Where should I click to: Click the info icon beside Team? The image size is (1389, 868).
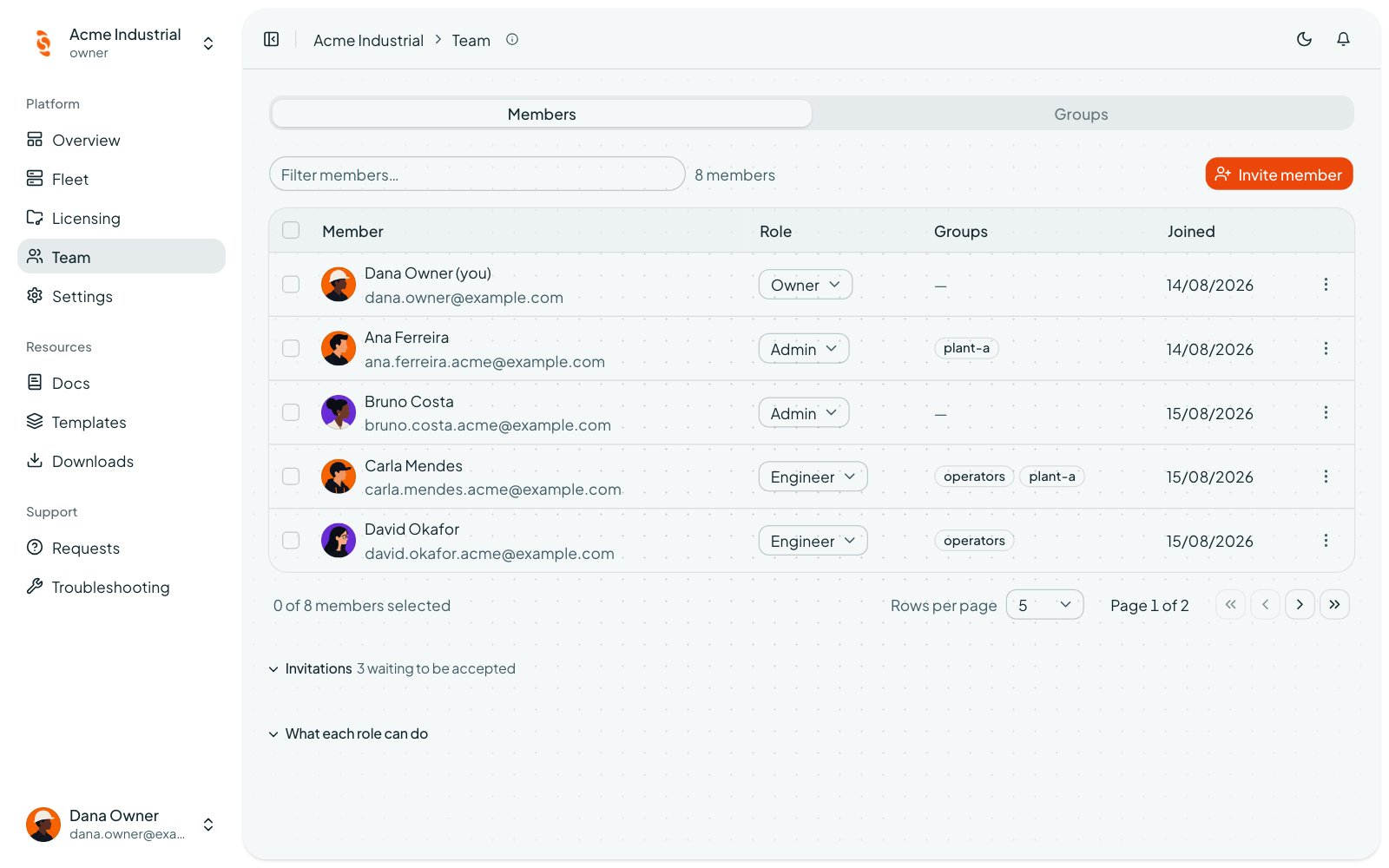pos(512,39)
